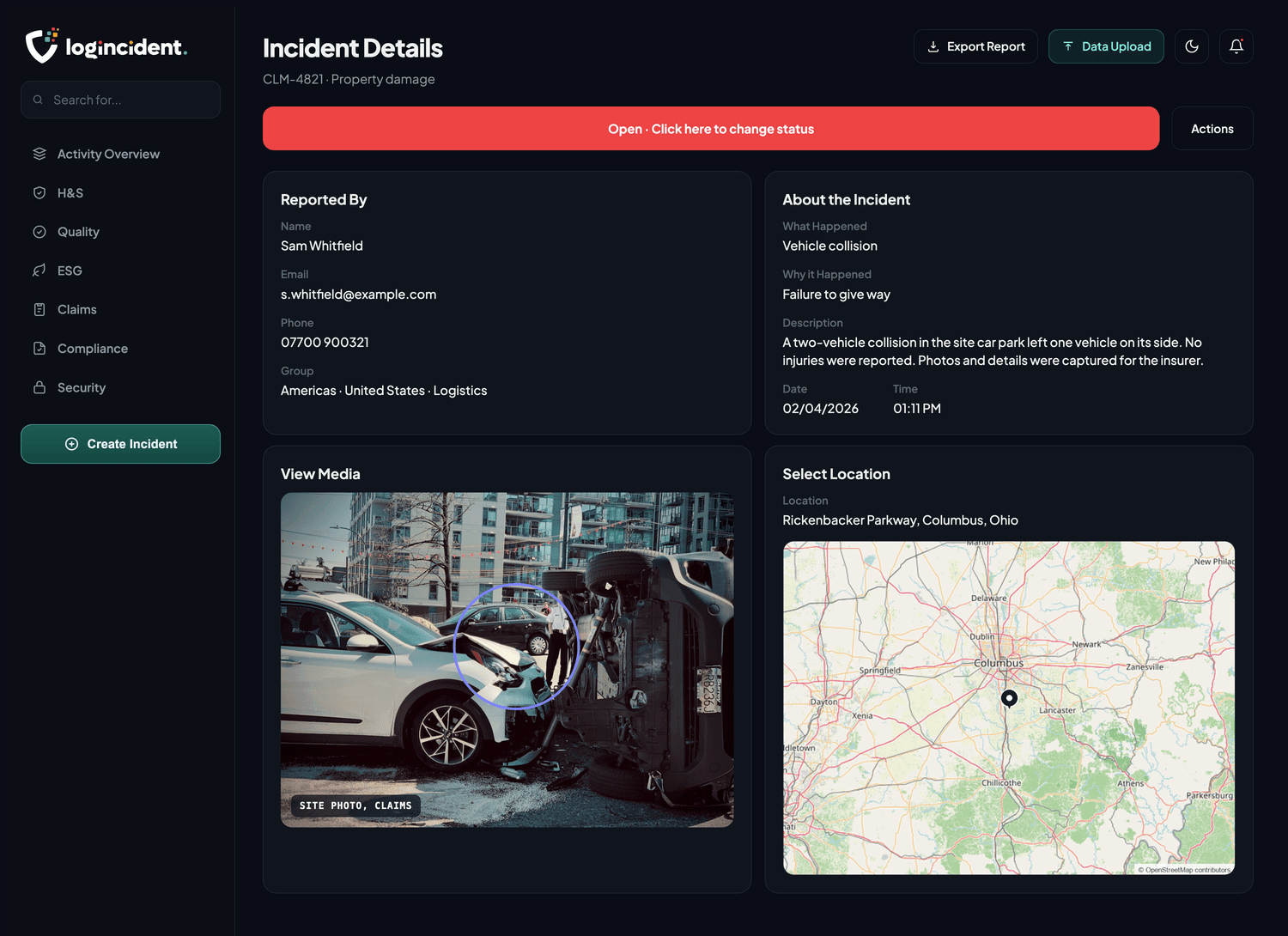The image size is (1288, 936).
Task: Click the logincident shield logo
Action: point(41,46)
